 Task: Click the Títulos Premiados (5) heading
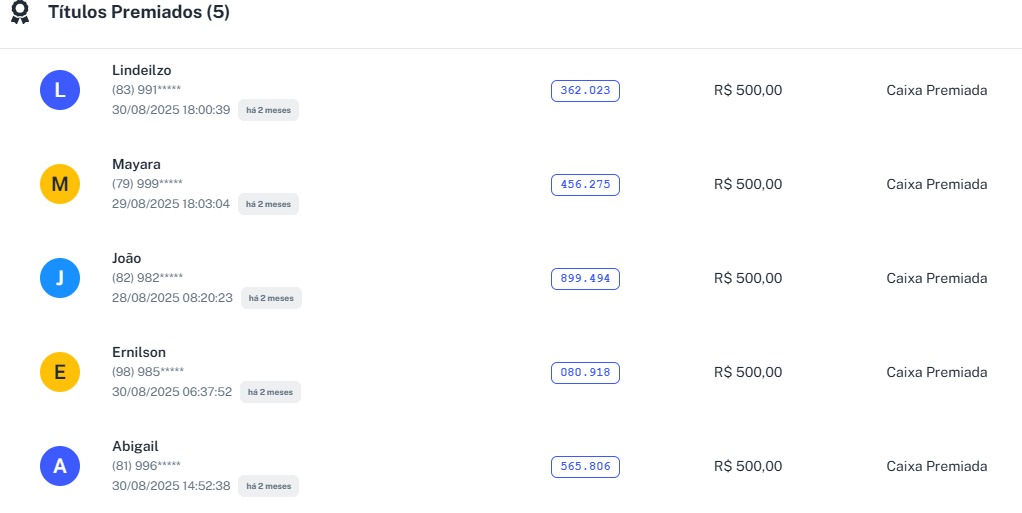click(x=139, y=13)
